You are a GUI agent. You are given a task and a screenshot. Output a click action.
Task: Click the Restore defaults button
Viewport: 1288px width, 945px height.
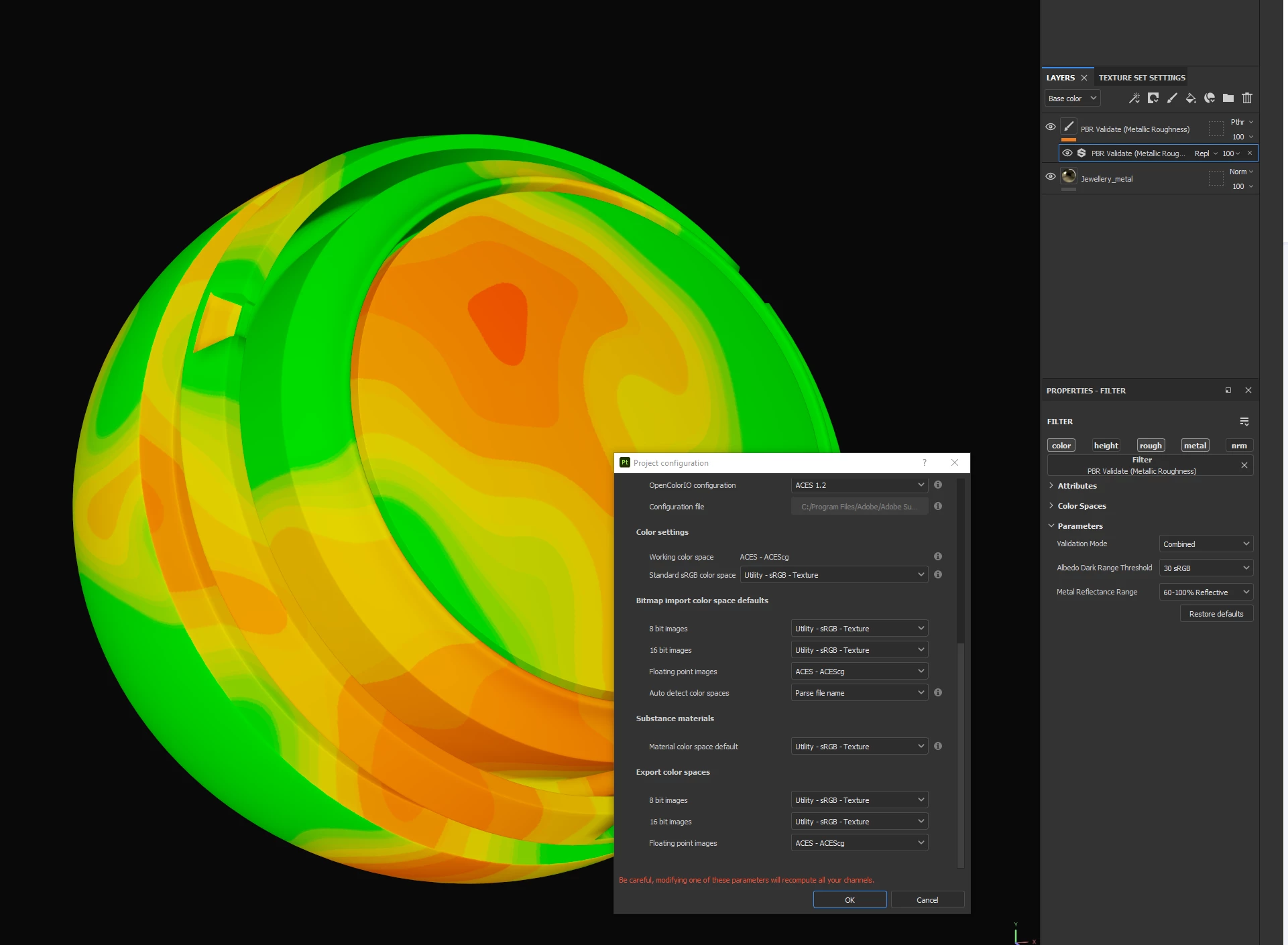[1216, 614]
